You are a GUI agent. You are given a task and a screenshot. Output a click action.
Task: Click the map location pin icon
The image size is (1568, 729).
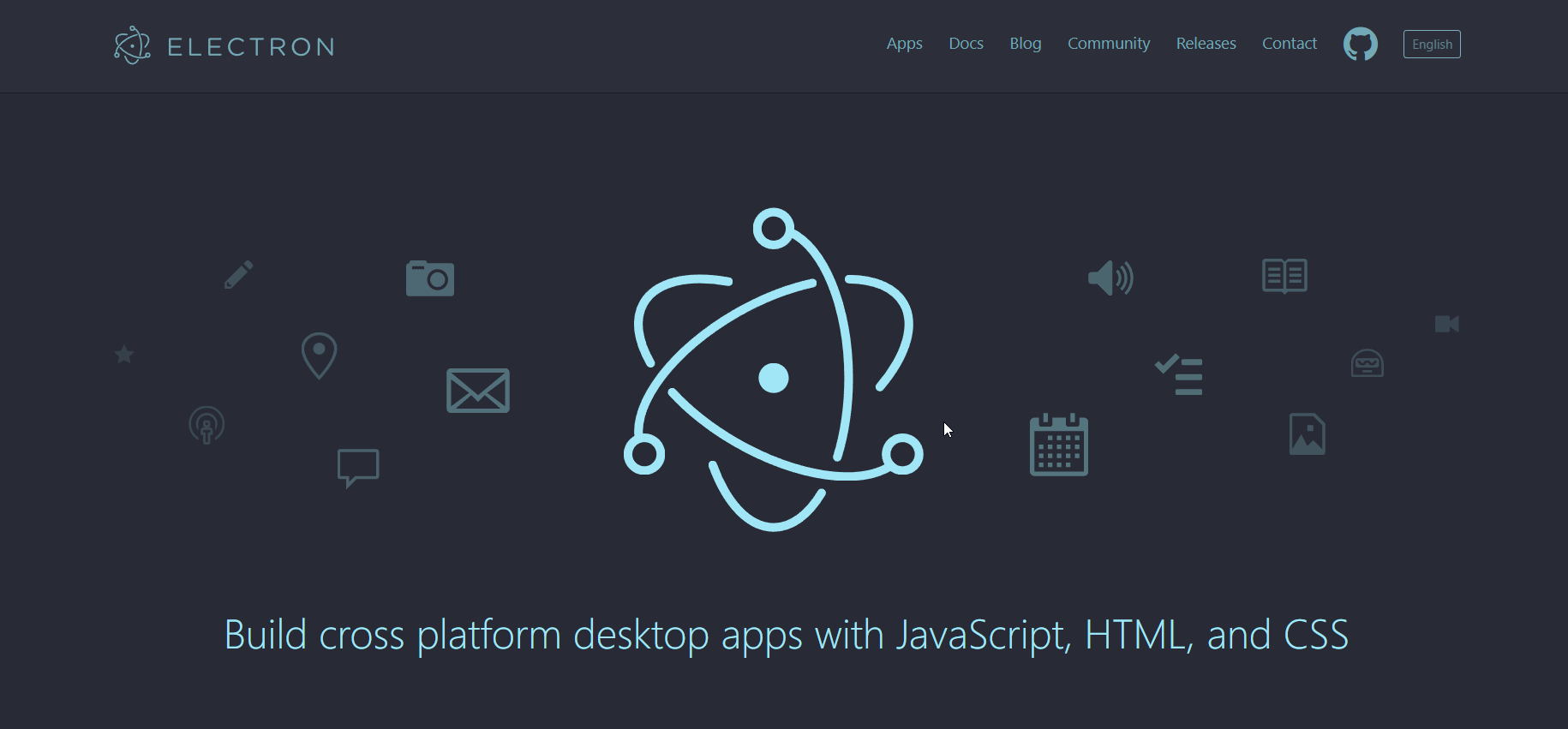[319, 356]
